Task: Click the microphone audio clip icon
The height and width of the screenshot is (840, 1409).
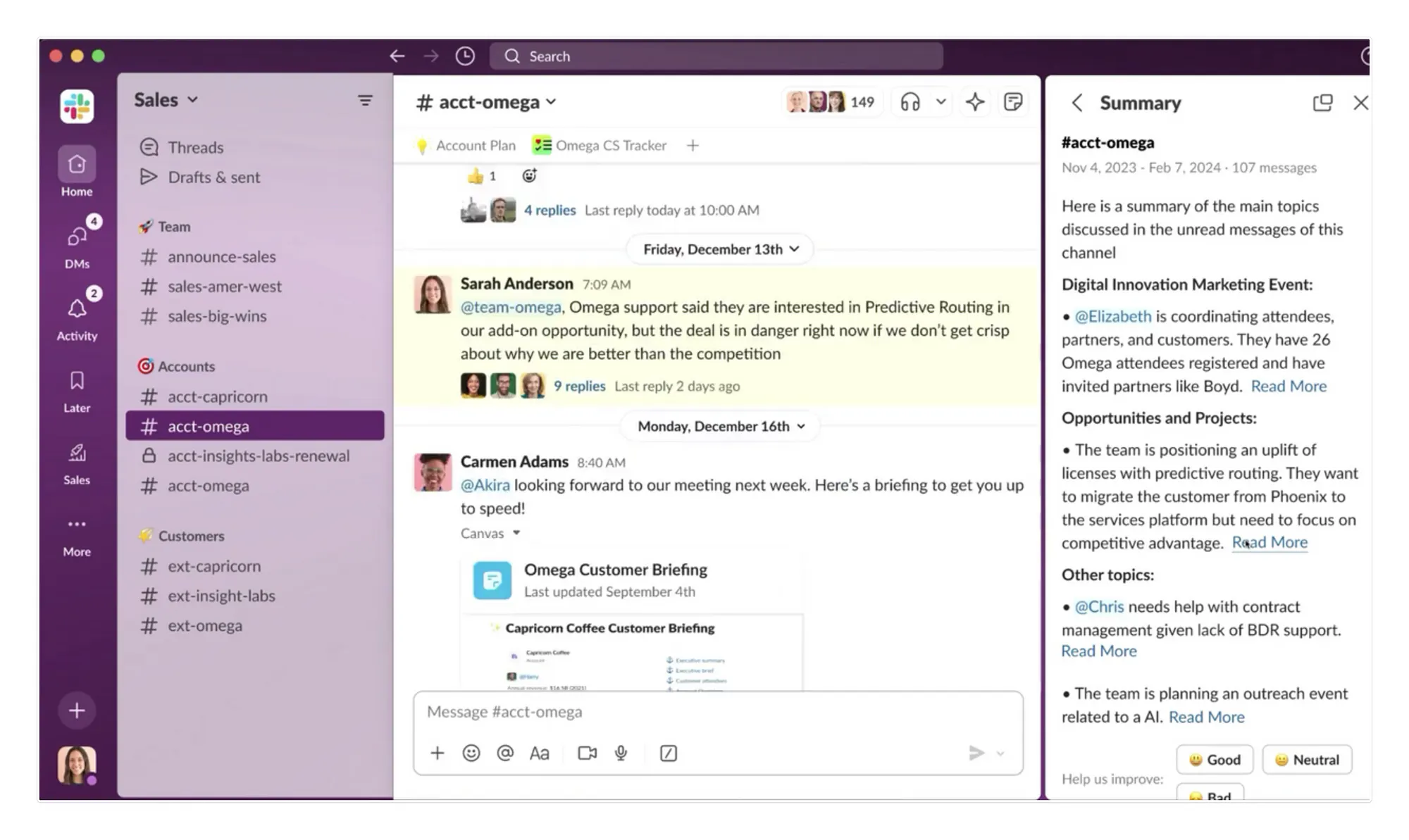Action: [x=621, y=753]
